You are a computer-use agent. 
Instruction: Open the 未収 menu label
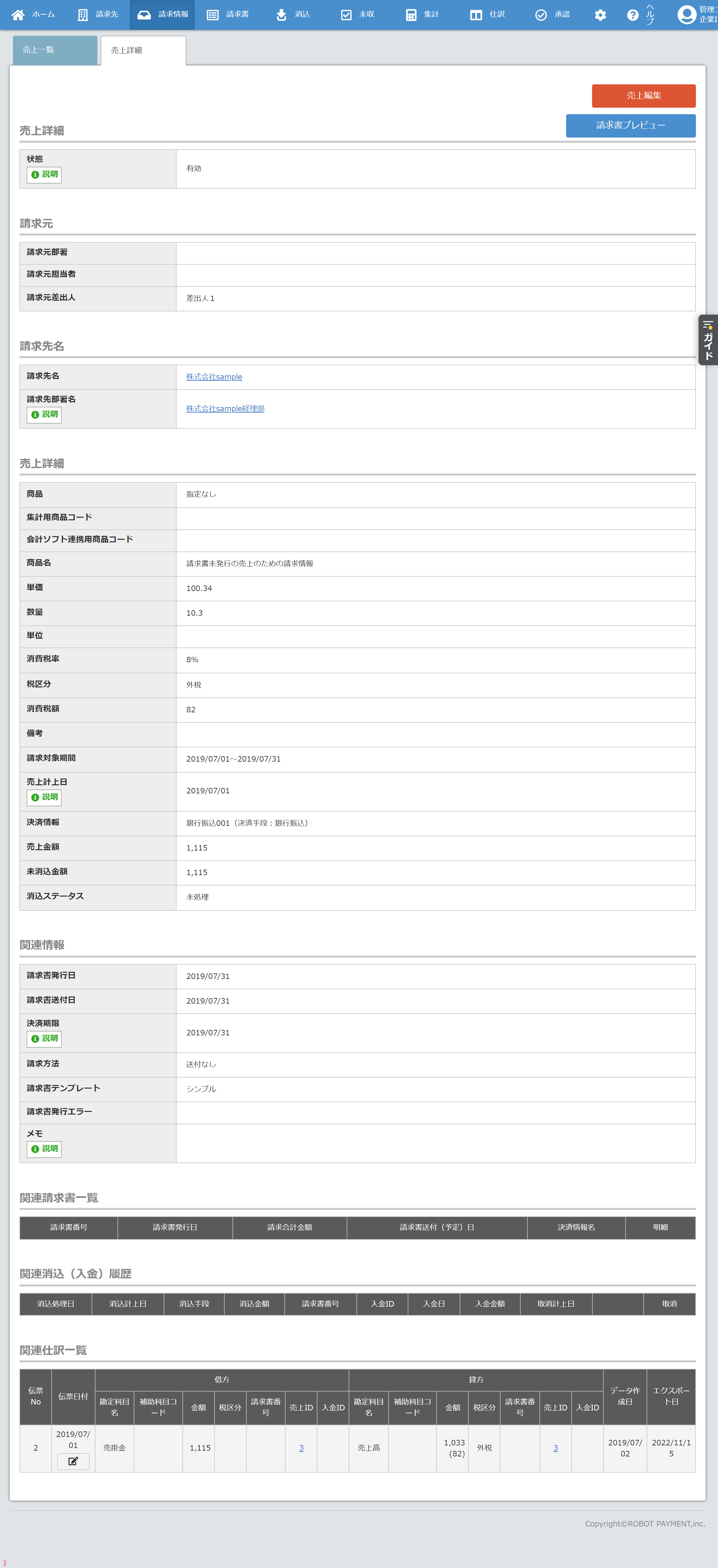(366, 15)
